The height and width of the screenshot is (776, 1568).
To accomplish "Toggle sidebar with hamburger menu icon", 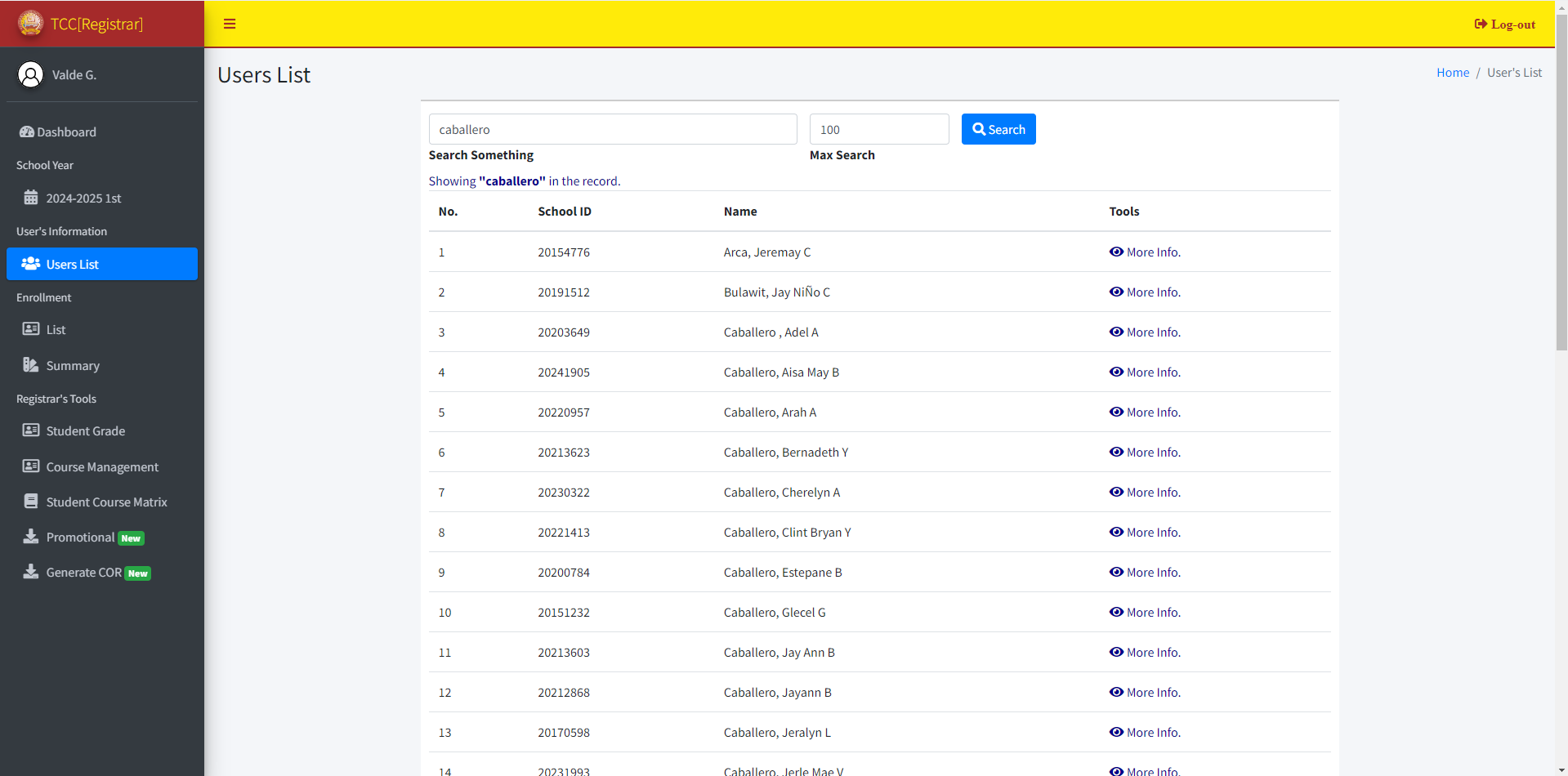I will (x=230, y=24).
